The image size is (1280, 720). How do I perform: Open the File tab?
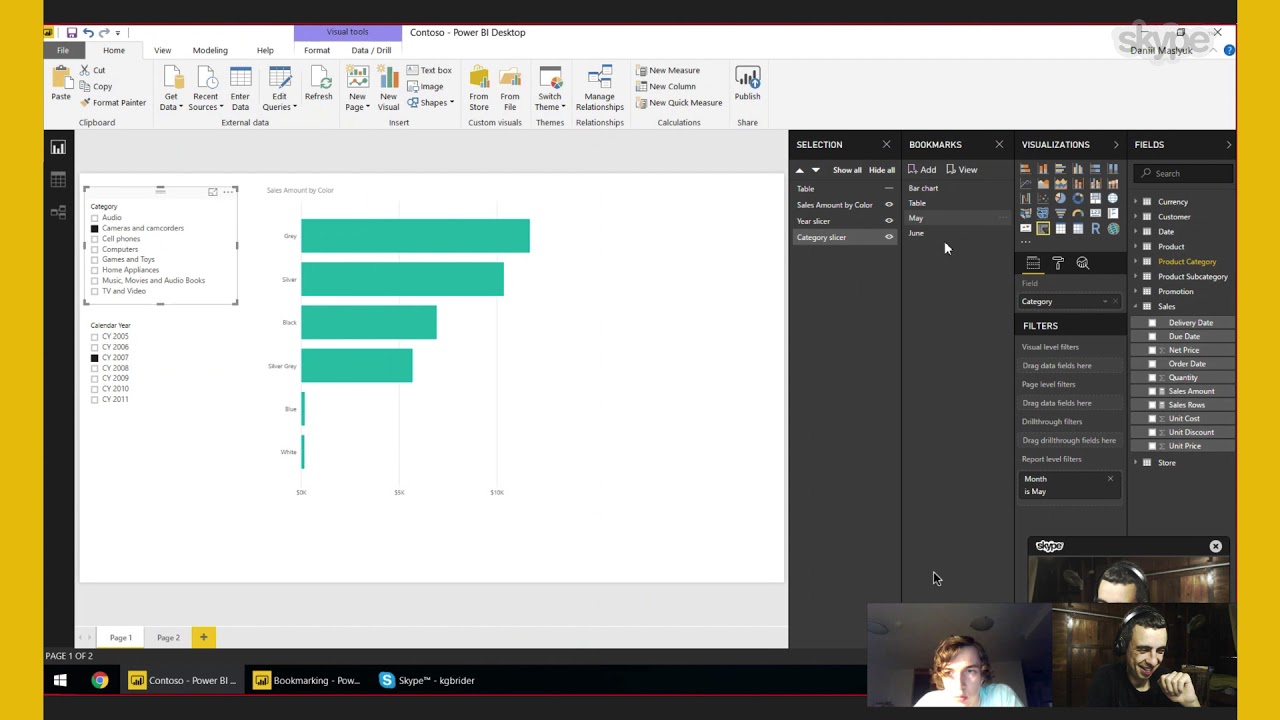click(x=62, y=50)
